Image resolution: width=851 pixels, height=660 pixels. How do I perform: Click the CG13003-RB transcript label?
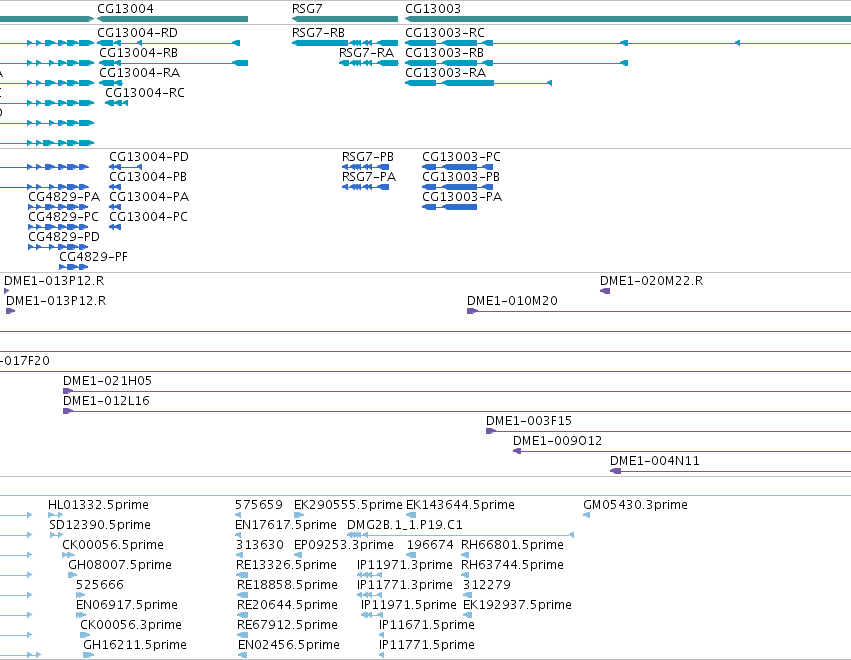click(x=444, y=53)
